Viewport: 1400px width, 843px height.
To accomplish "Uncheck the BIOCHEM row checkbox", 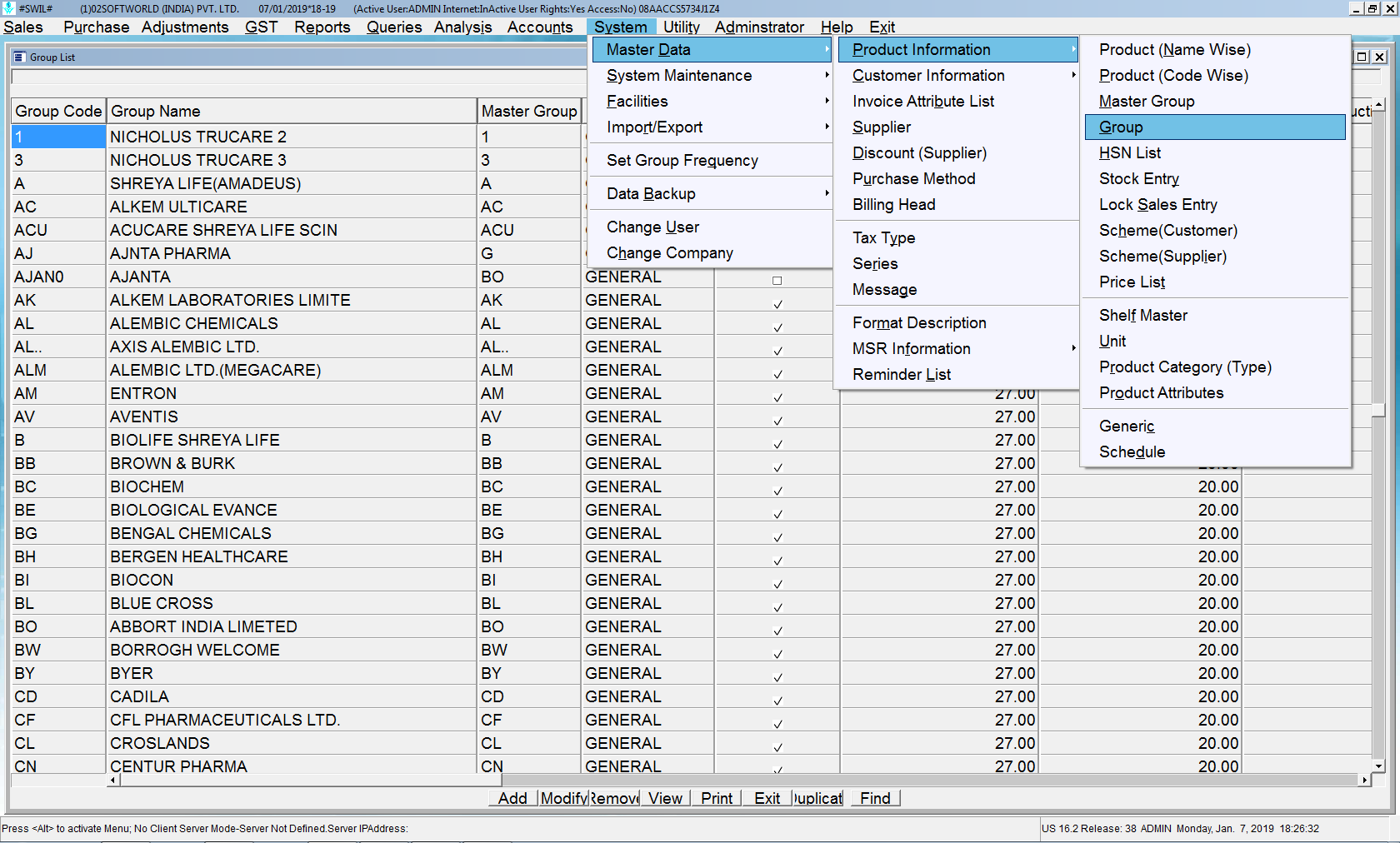I will pos(777,491).
